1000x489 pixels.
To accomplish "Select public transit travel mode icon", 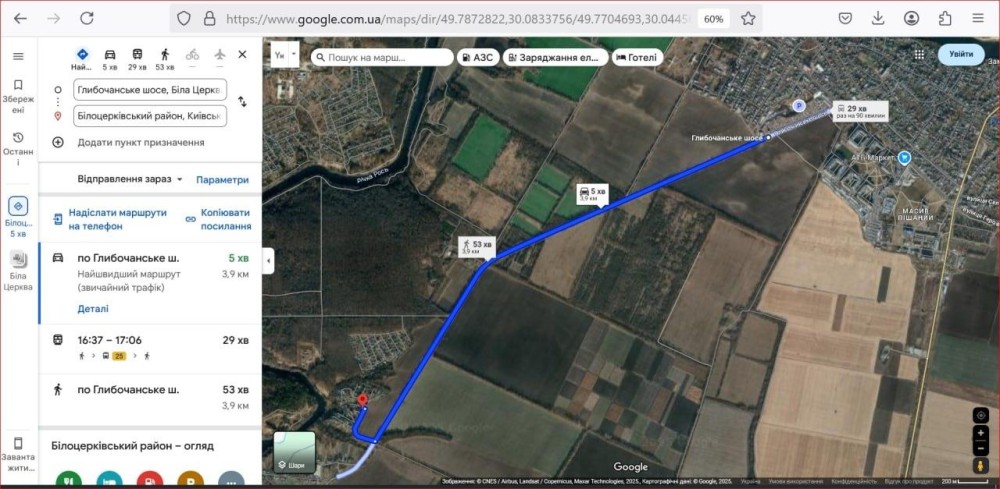I will coord(137,55).
